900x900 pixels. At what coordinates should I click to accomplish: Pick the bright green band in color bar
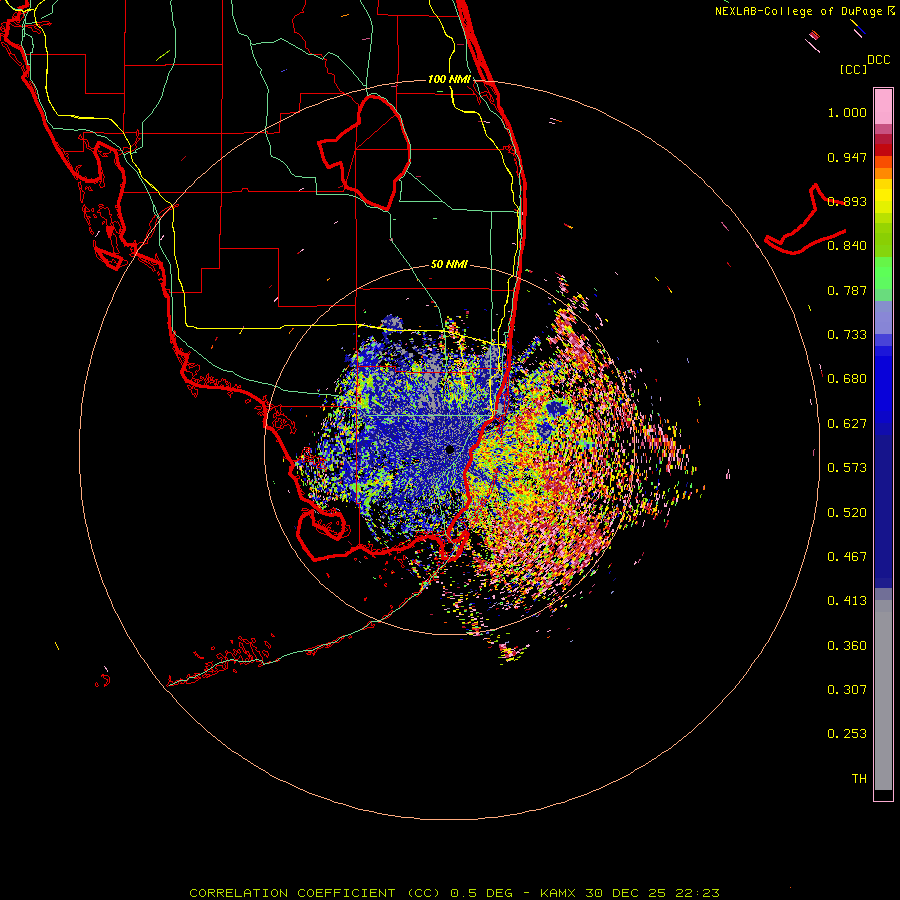883,273
